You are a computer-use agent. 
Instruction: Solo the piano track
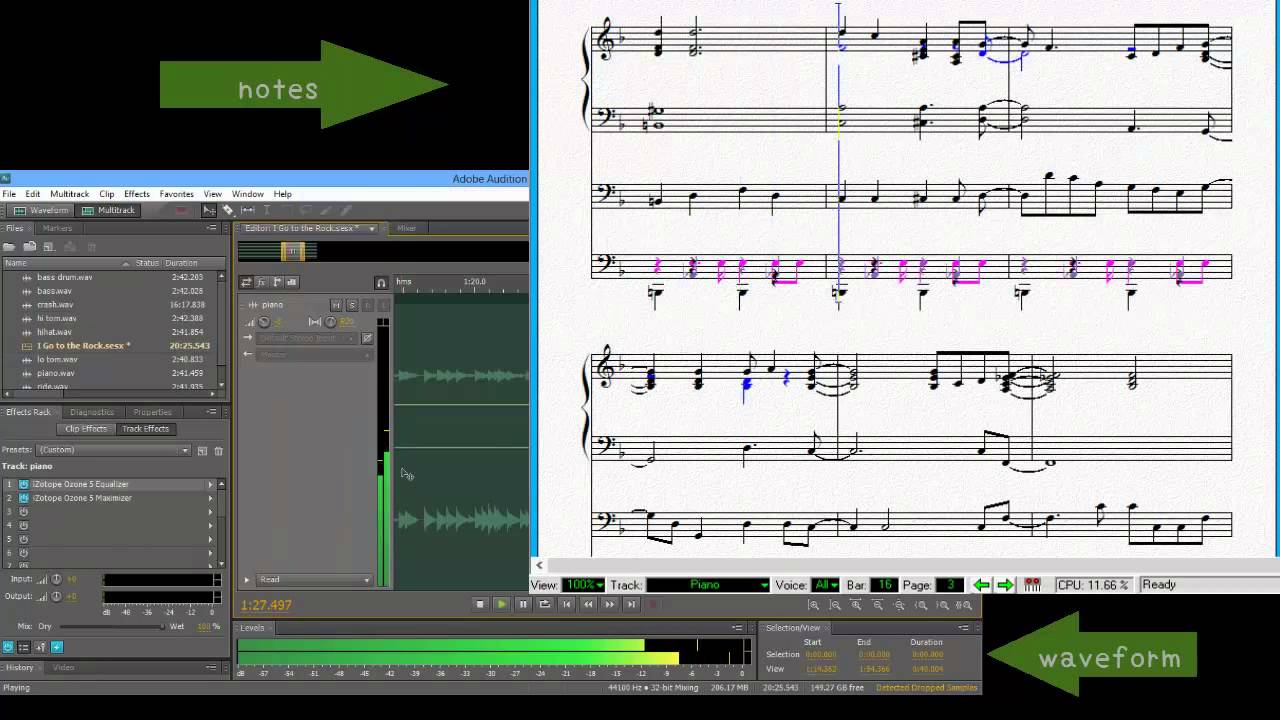pos(352,305)
